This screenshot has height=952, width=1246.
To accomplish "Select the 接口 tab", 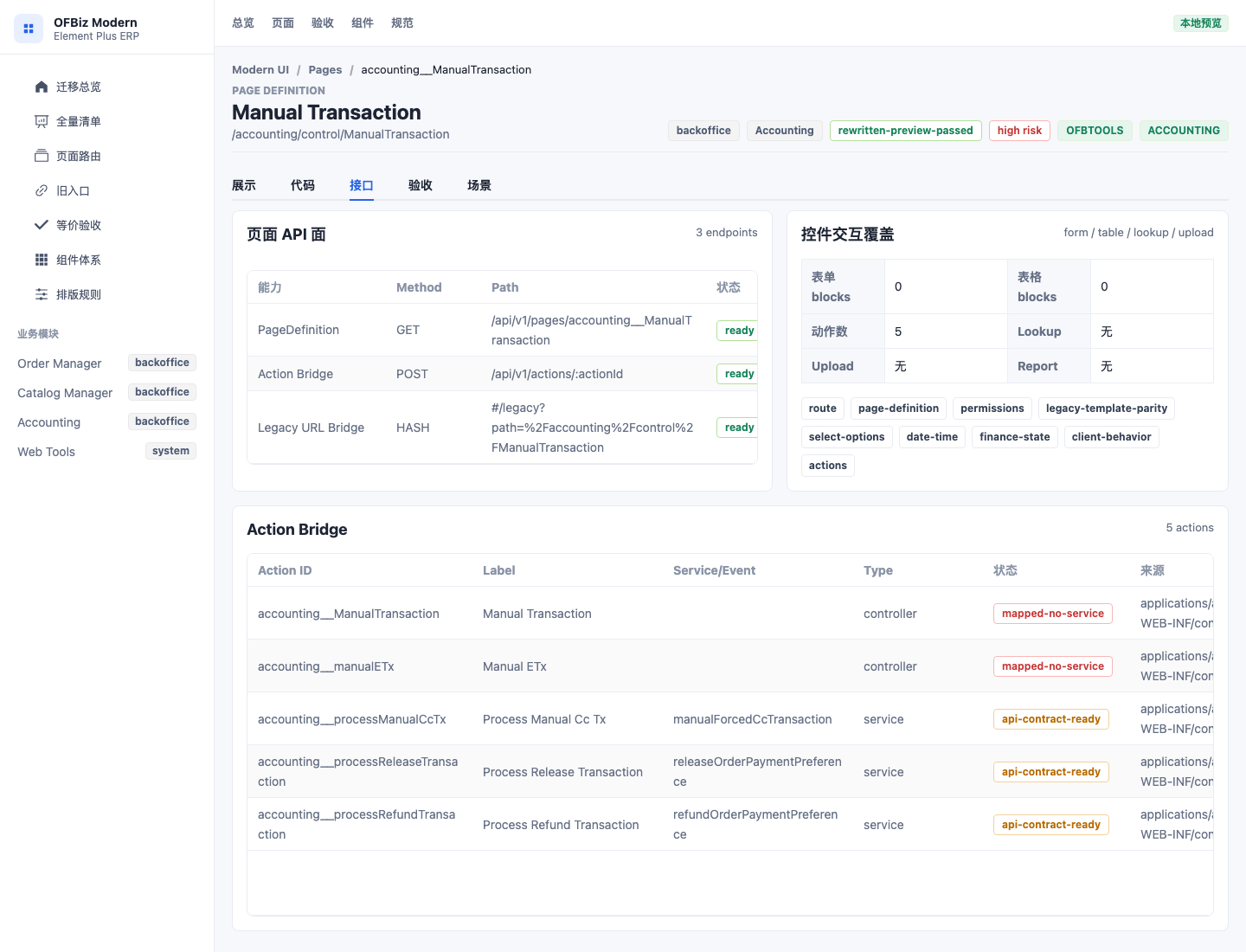I will [x=362, y=185].
